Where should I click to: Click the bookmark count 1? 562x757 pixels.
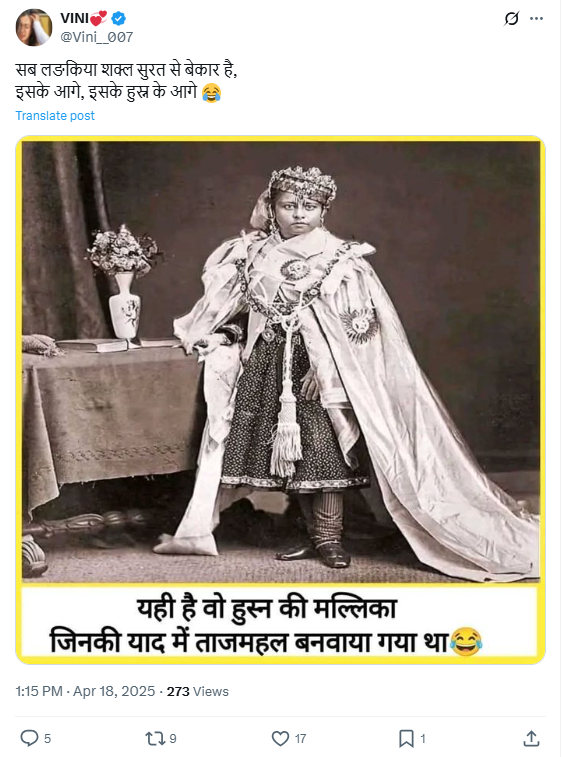click(x=423, y=739)
